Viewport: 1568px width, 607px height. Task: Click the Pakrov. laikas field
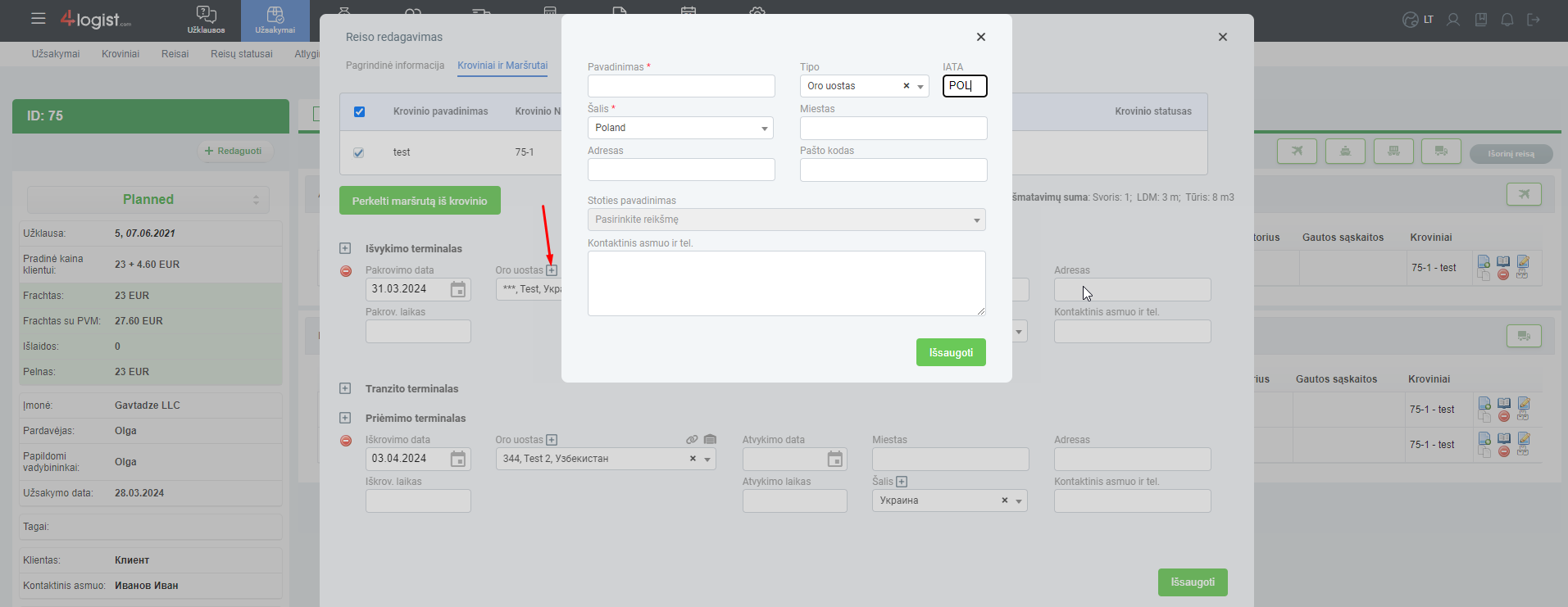pos(418,332)
